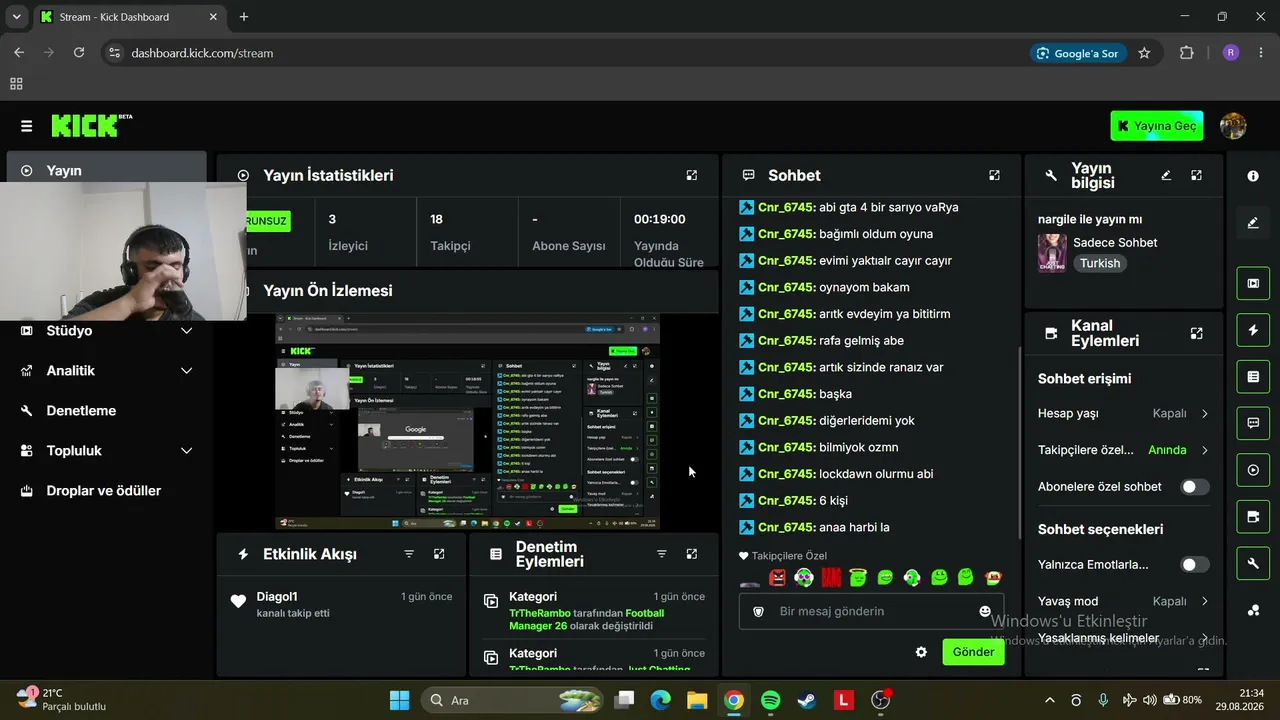Open Hesap yaşı setting
The width and height of the screenshot is (1280, 720).
(1124, 413)
